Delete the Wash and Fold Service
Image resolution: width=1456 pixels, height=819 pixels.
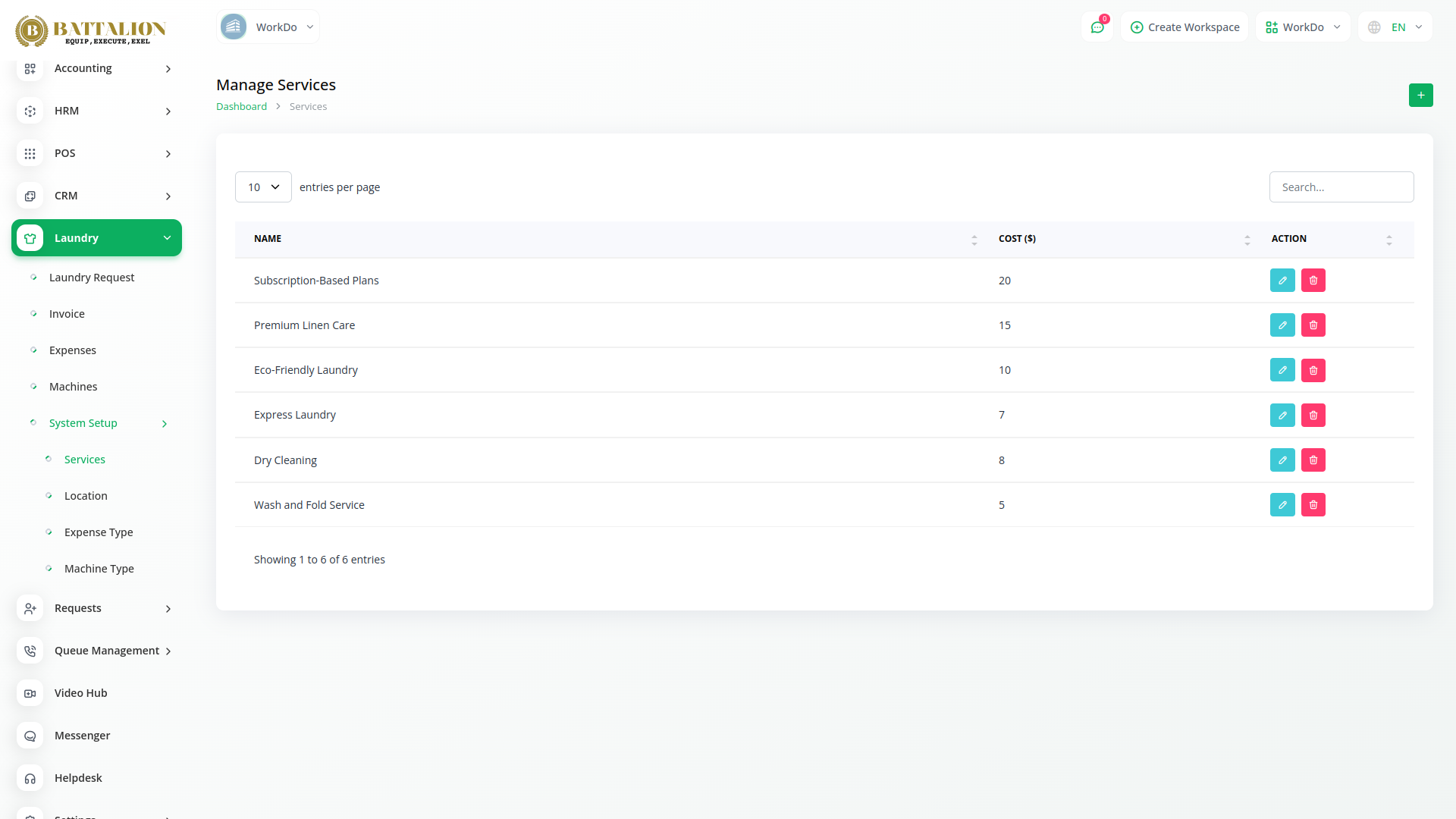[x=1313, y=505]
